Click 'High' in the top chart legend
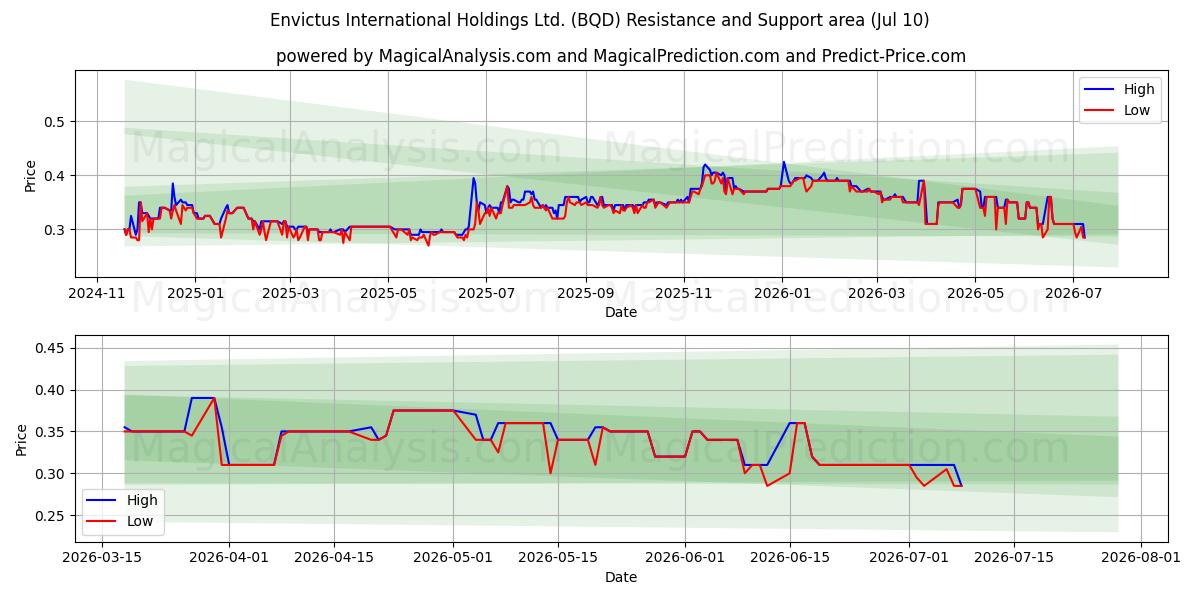 point(1139,89)
